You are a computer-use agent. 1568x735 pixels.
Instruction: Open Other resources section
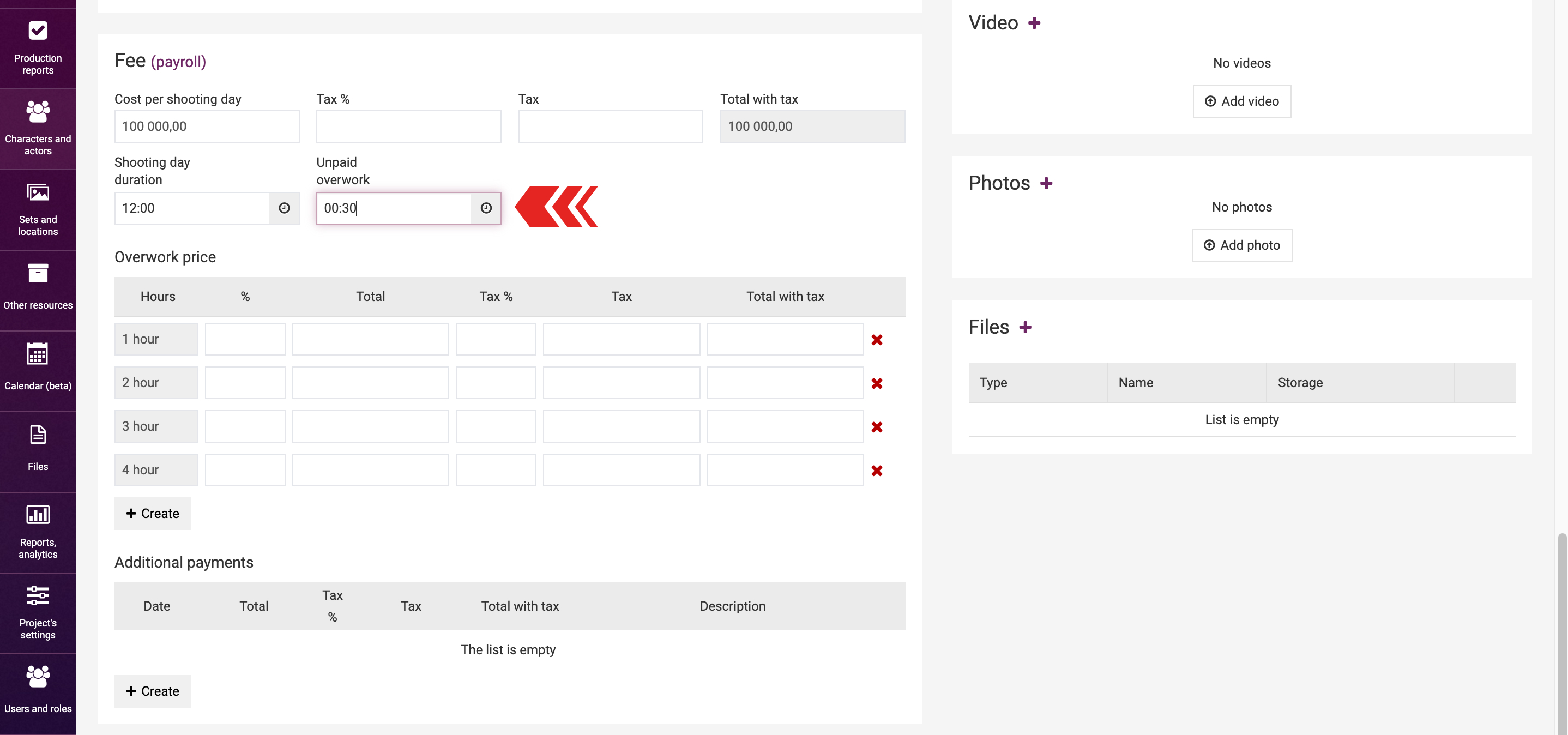click(38, 291)
